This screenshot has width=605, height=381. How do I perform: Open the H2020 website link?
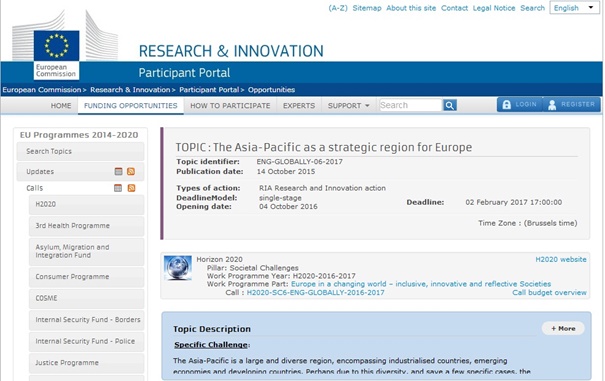pos(561,259)
